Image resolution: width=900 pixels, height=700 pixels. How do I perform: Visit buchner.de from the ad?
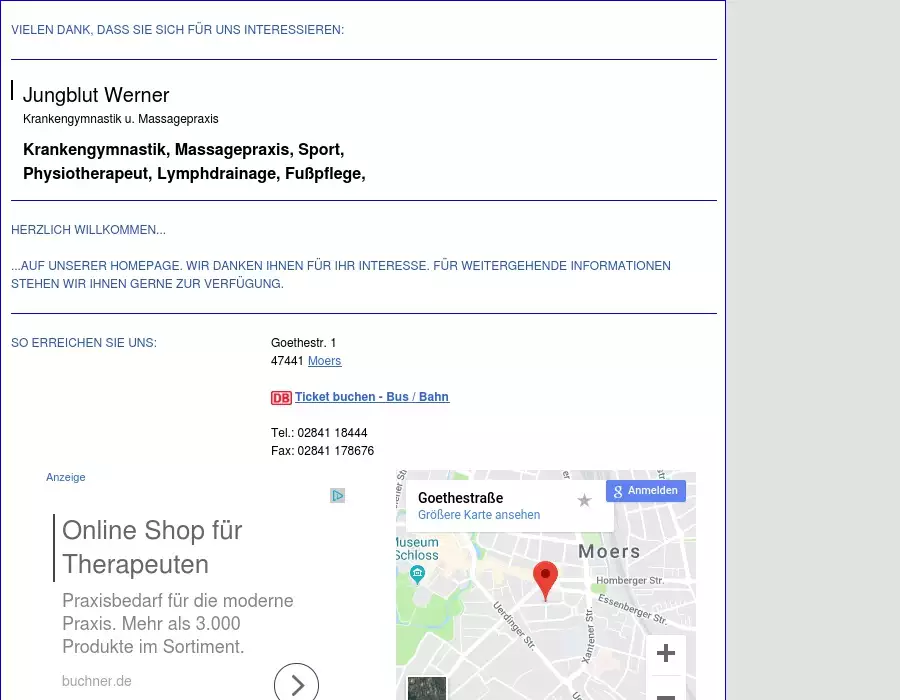(97, 681)
